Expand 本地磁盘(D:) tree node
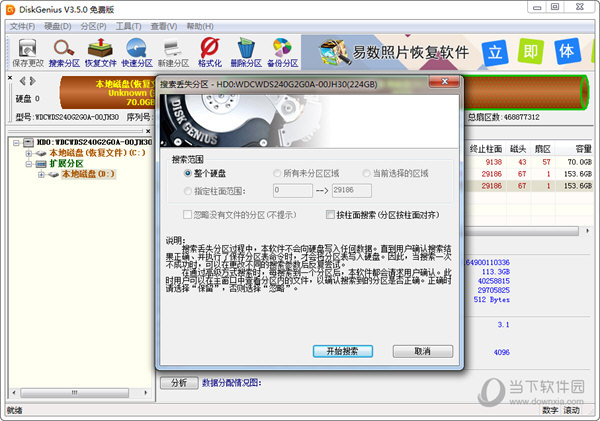 [41, 175]
